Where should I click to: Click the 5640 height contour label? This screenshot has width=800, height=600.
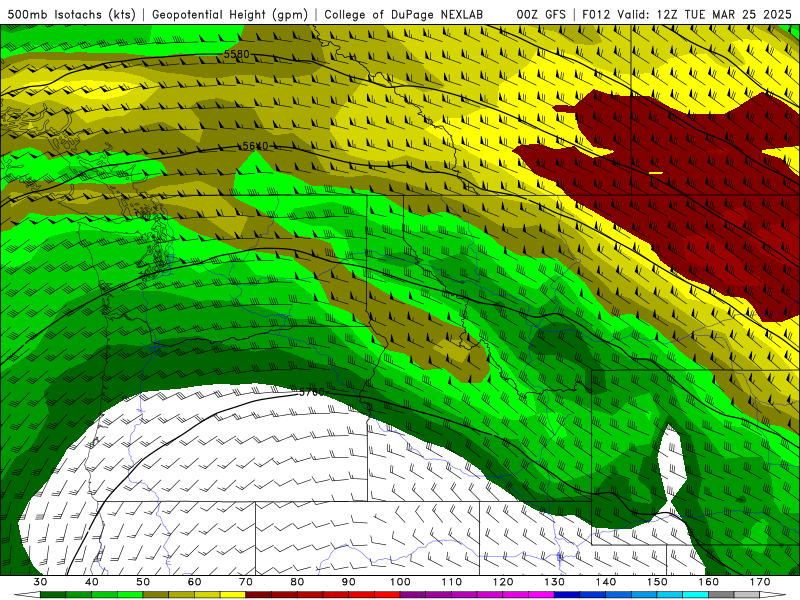pos(255,146)
